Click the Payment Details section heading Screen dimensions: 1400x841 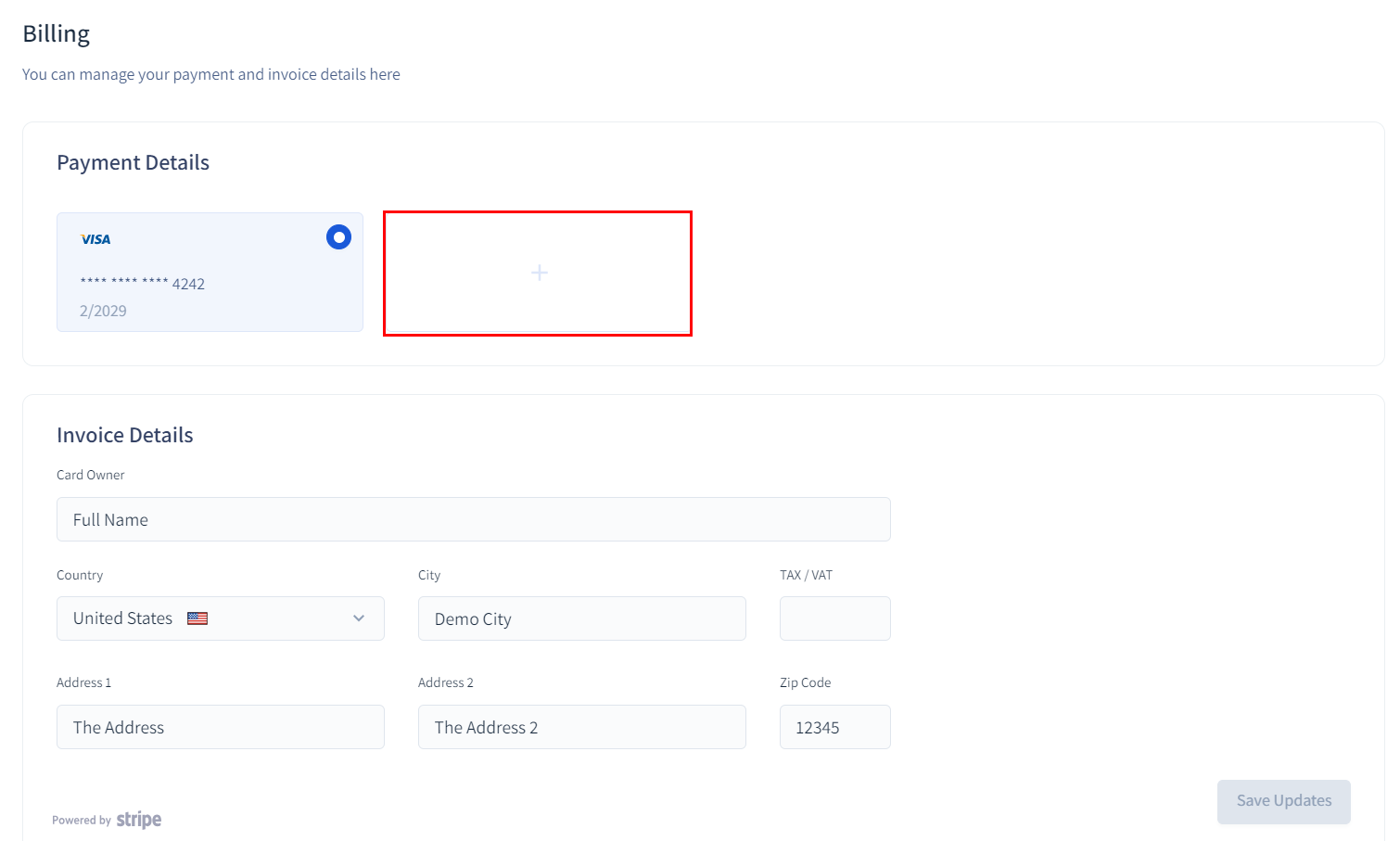click(x=133, y=162)
